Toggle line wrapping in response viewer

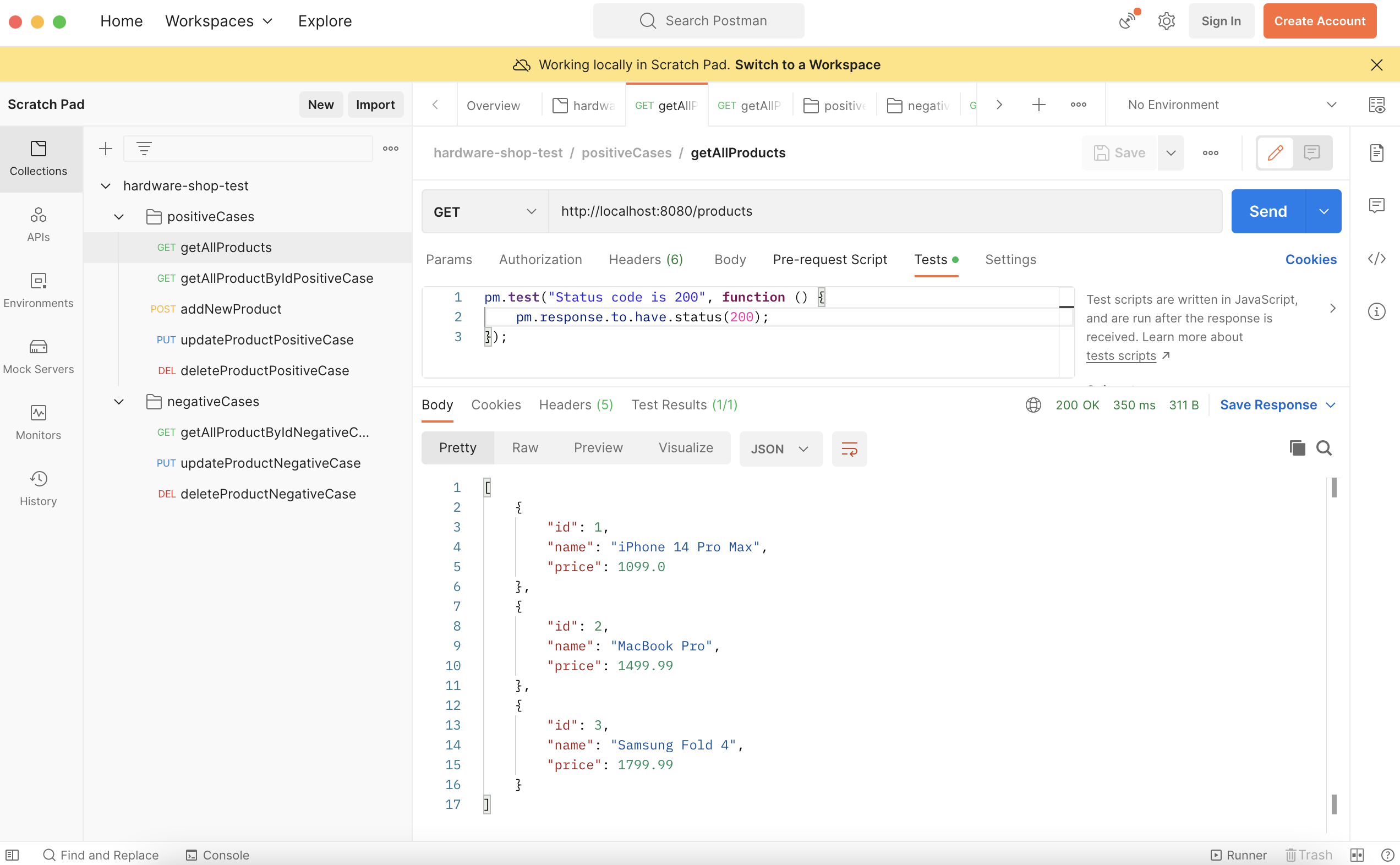849,449
